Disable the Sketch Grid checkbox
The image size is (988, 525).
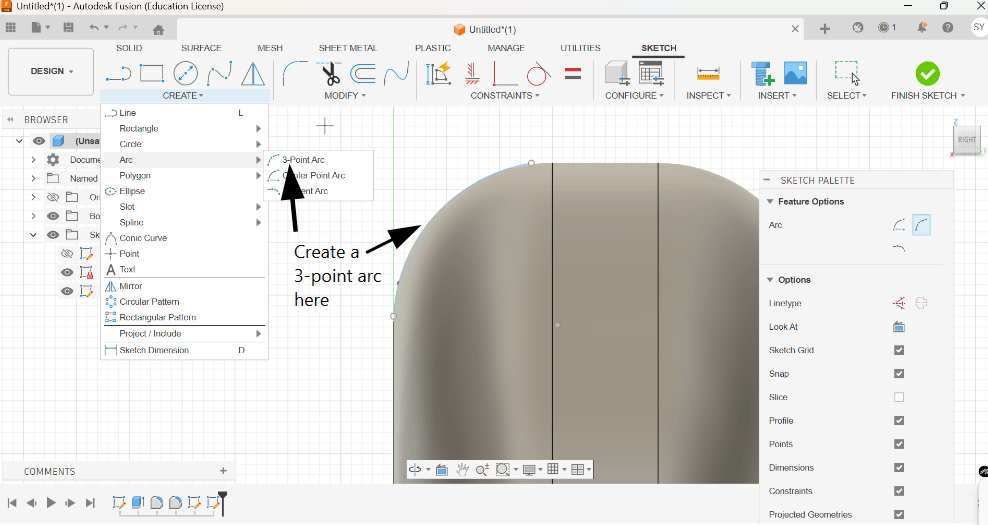[x=899, y=350]
